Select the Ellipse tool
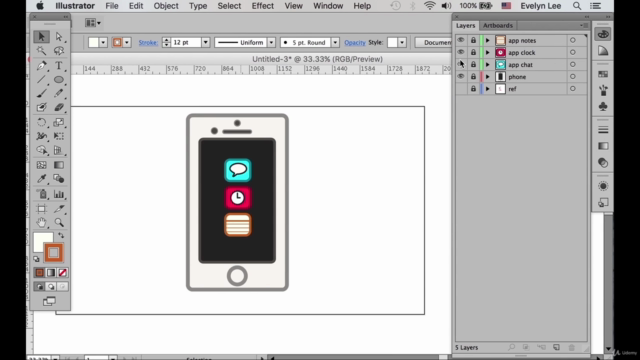The width and height of the screenshot is (640, 360). (x=59, y=80)
